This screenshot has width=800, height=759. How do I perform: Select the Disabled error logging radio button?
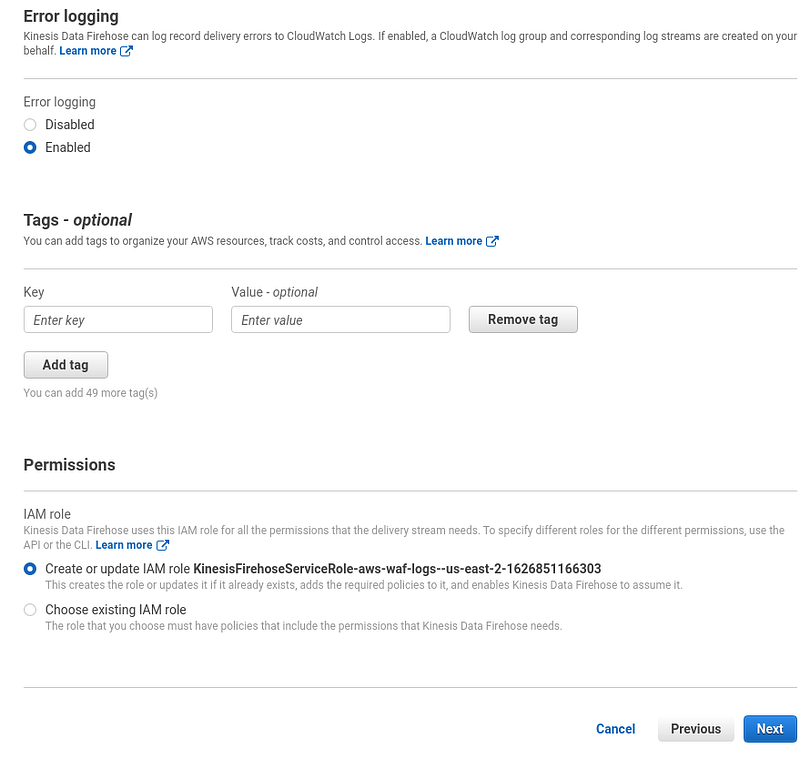pos(30,124)
